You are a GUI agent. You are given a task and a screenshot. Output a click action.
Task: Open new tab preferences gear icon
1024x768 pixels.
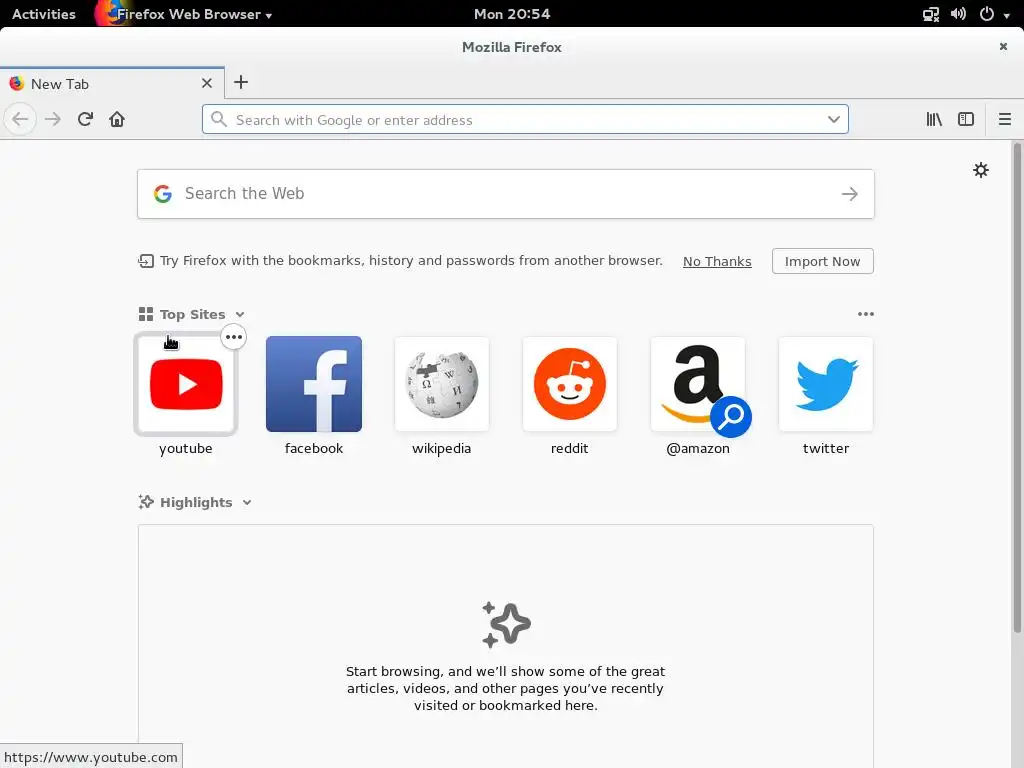tap(981, 170)
